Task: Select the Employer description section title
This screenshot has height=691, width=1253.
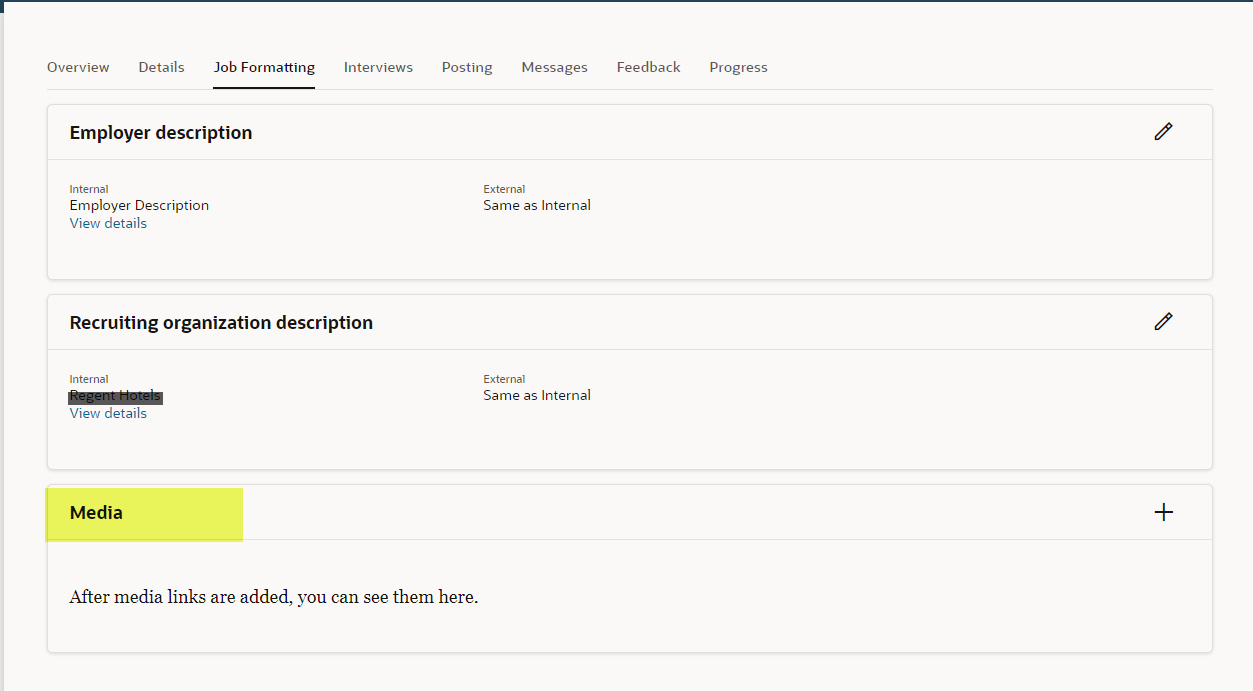Action: 160,131
